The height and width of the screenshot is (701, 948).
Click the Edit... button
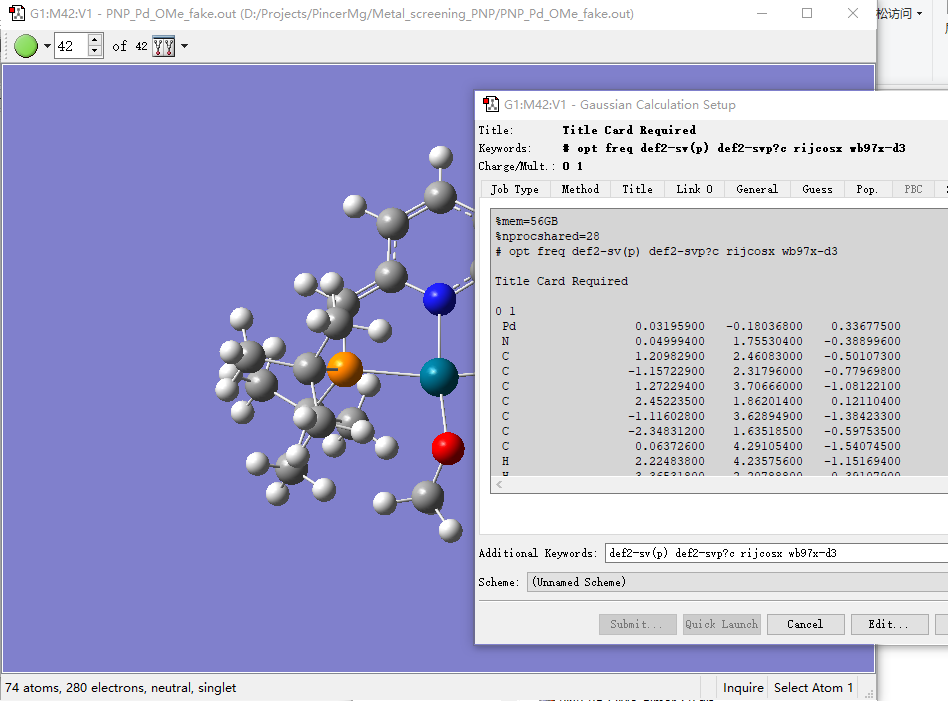(888, 624)
